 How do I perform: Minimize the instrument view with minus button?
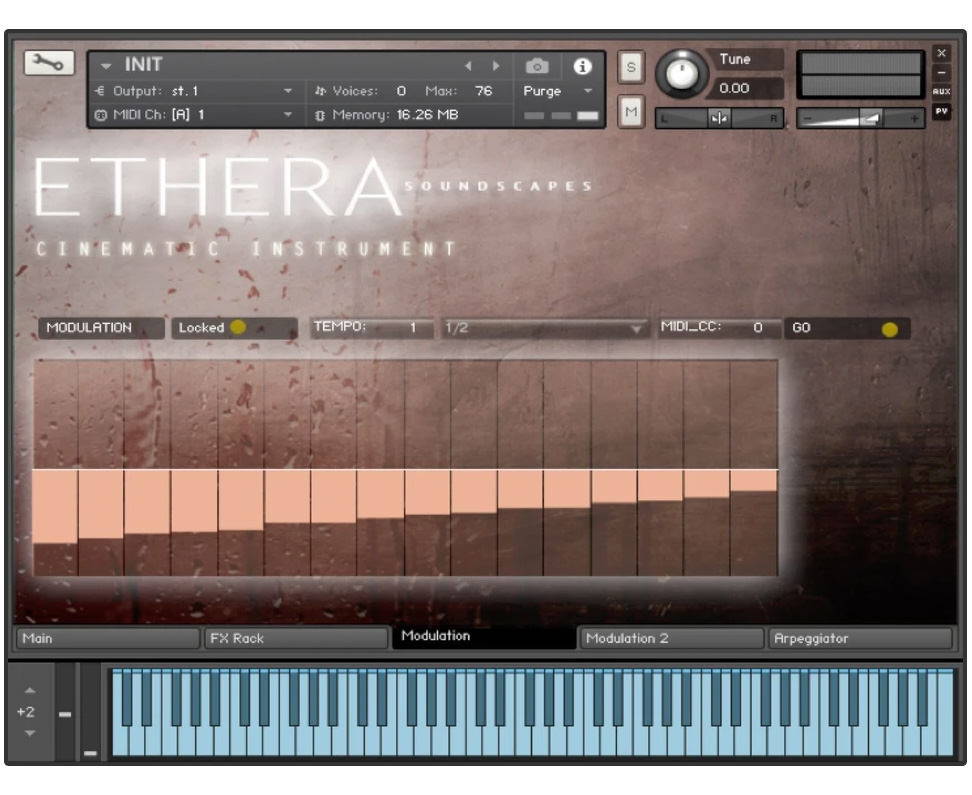point(941,73)
